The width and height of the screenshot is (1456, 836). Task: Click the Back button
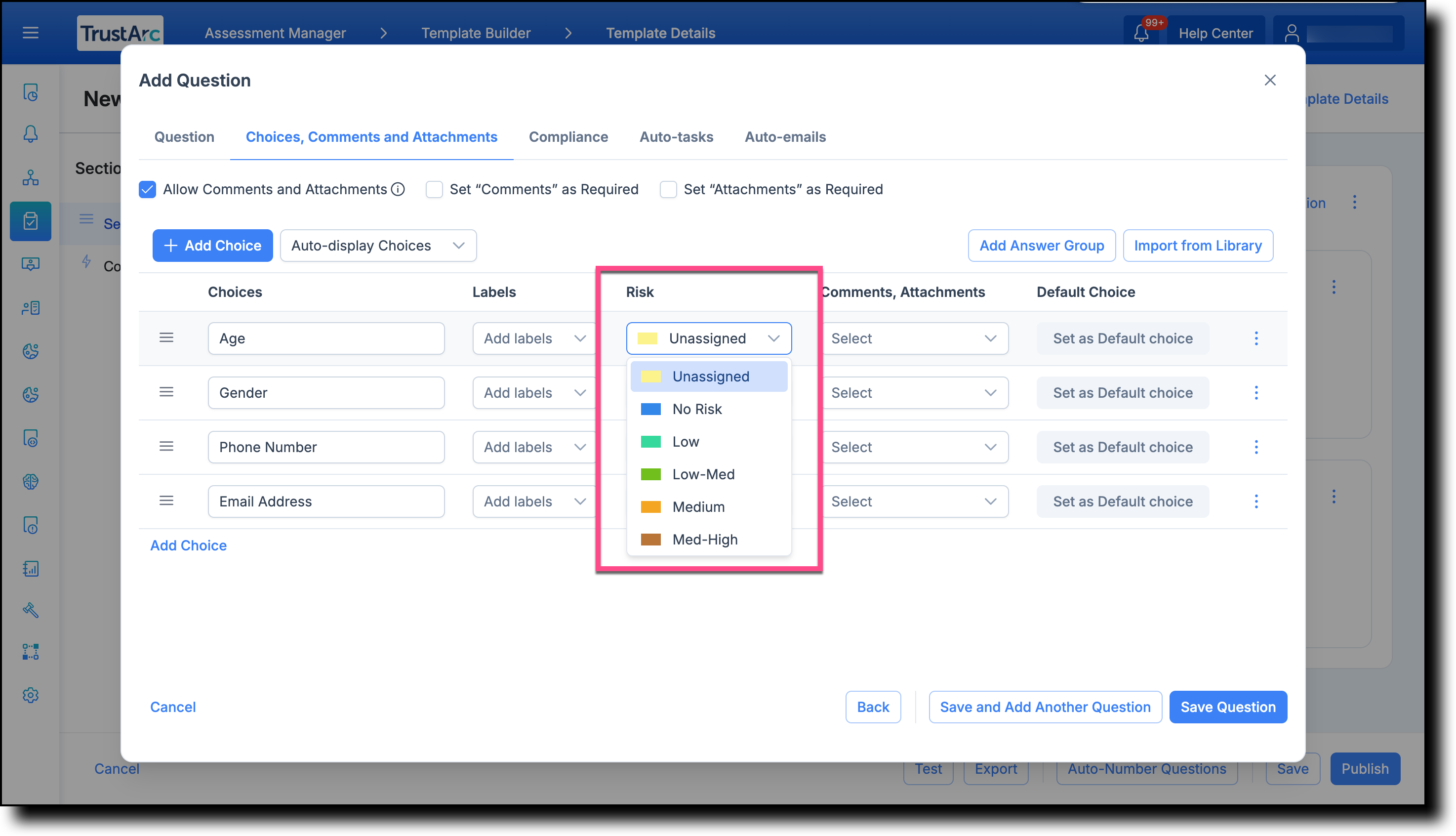873,707
